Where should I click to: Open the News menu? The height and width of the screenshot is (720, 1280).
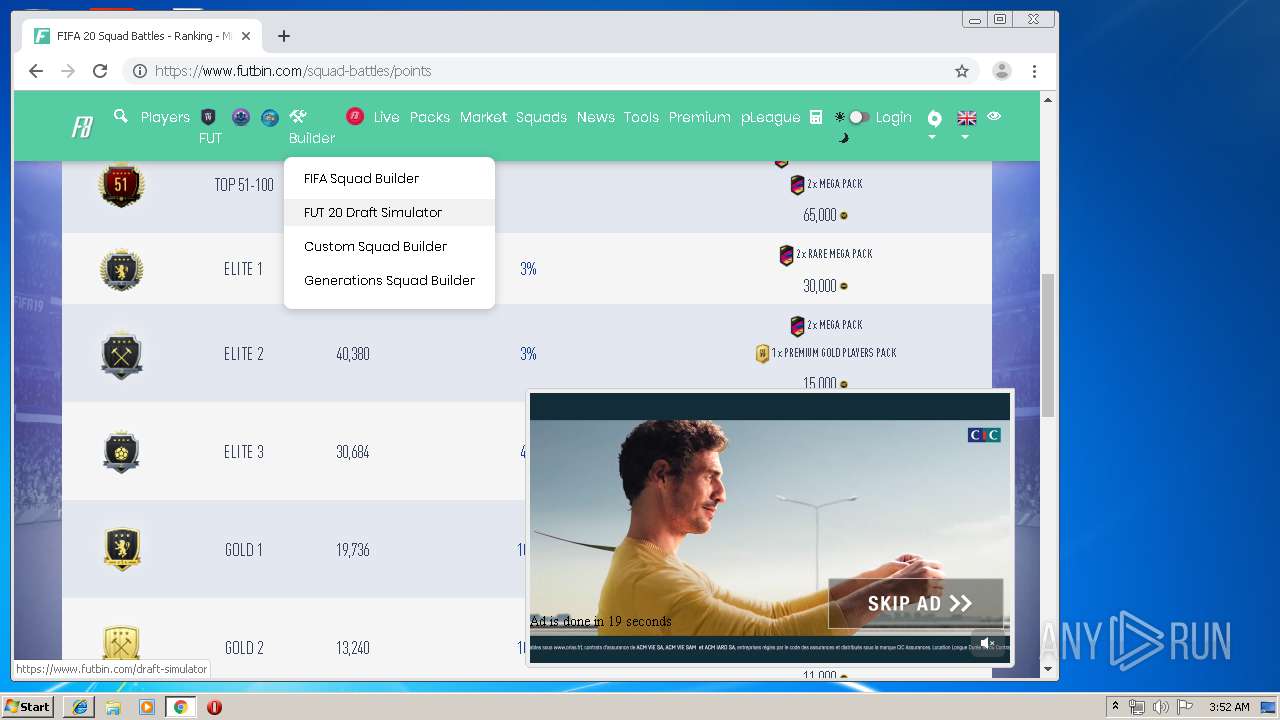595,117
